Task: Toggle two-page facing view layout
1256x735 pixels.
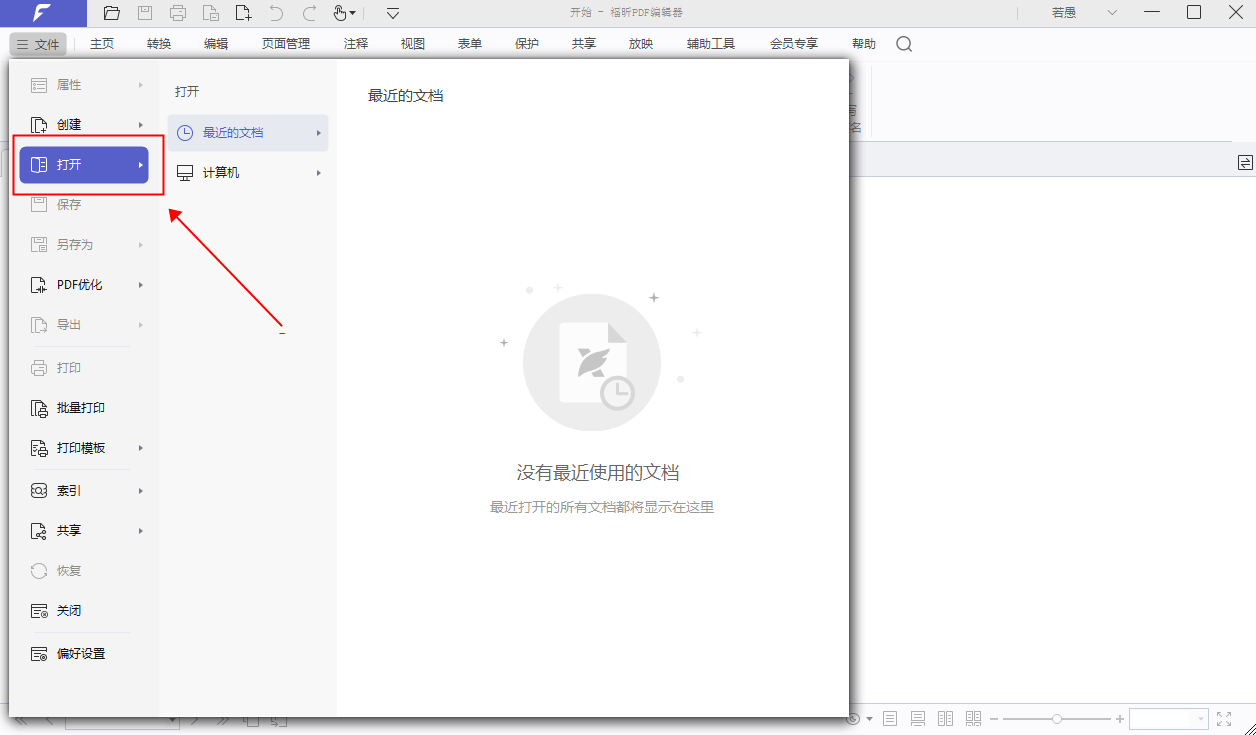Action: pos(945,718)
